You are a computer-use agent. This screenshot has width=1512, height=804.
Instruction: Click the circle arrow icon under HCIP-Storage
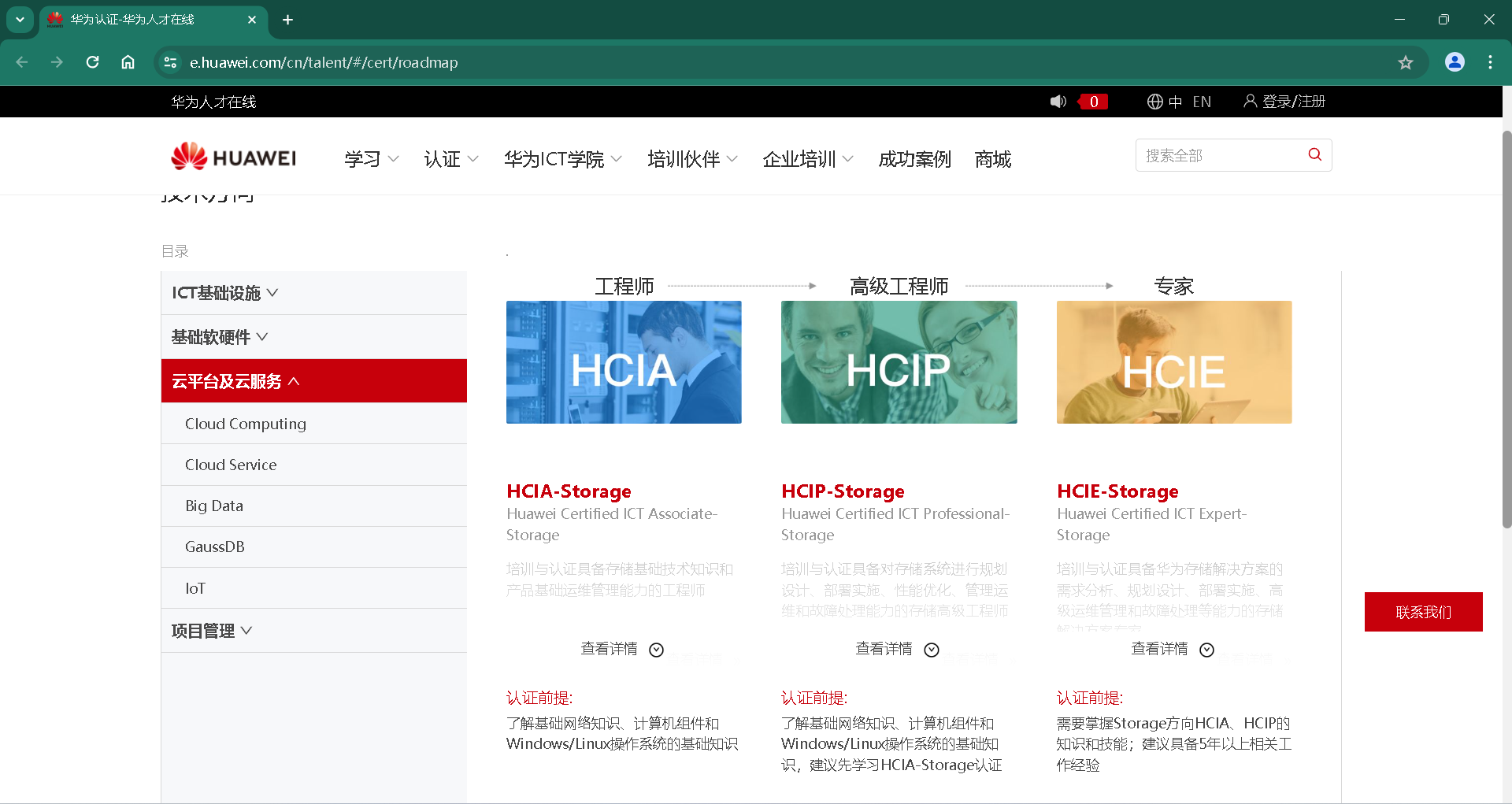[x=932, y=650]
